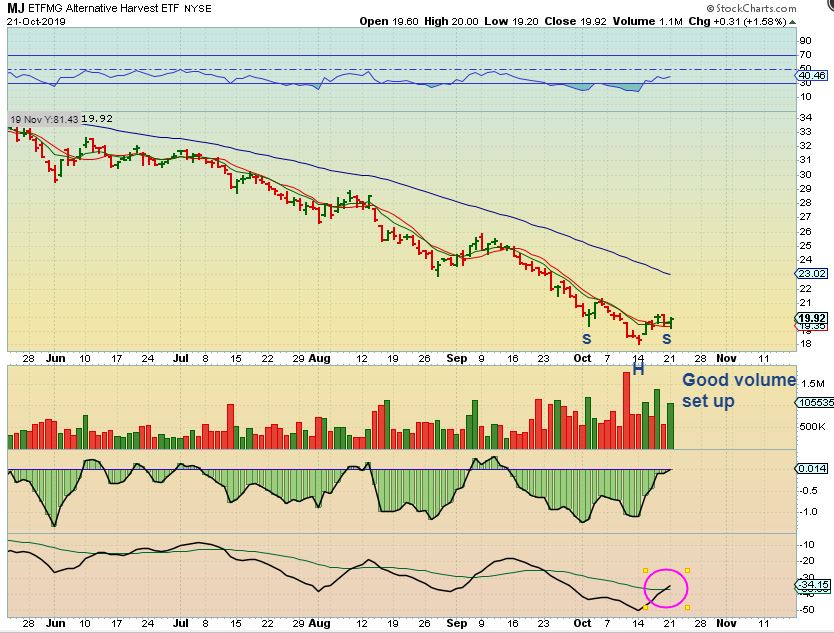Click the 90 RSI axis label
This screenshot has height=633, width=834.
pyautogui.click(x=805, y=41)
